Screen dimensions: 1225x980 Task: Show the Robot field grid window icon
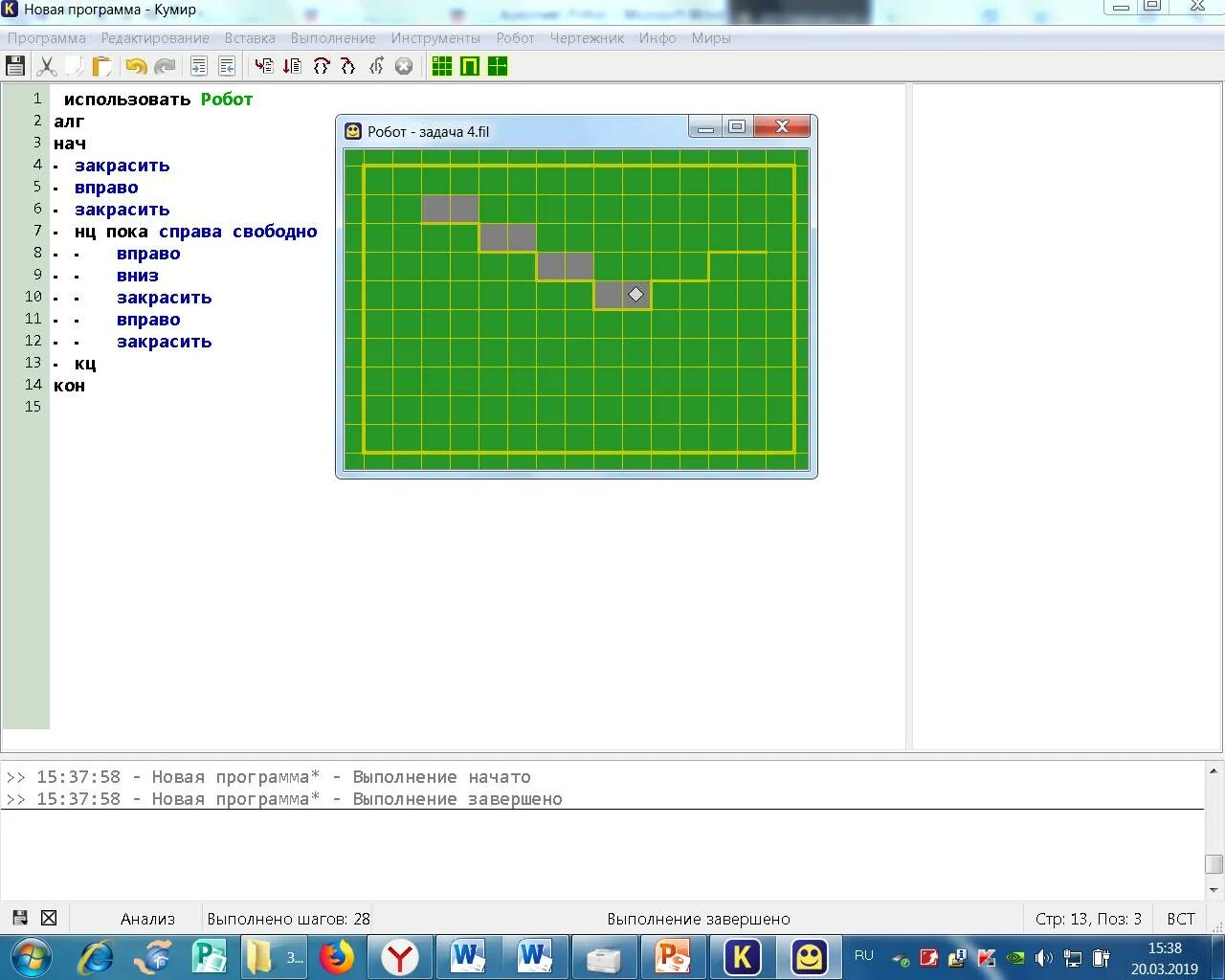coord(442,66)
